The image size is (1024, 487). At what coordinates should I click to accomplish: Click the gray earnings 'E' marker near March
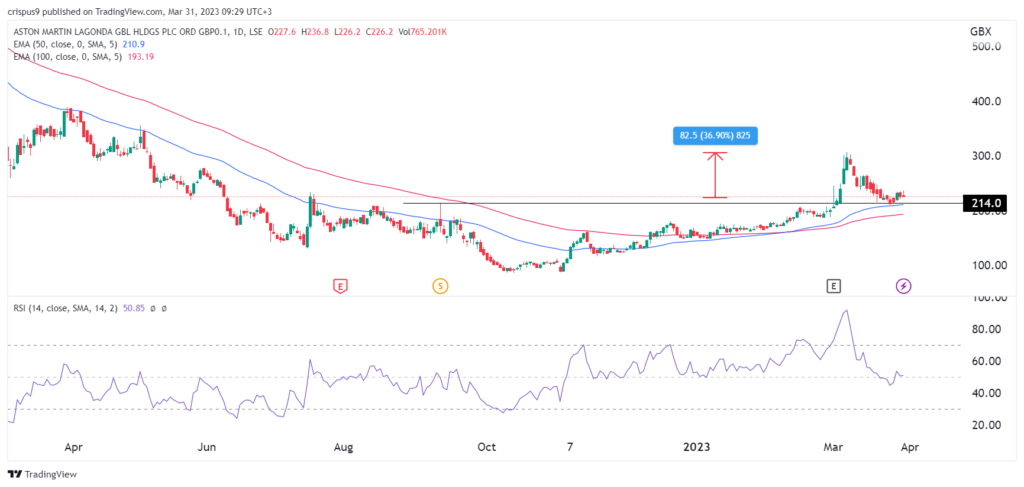(x=833, y=285)
